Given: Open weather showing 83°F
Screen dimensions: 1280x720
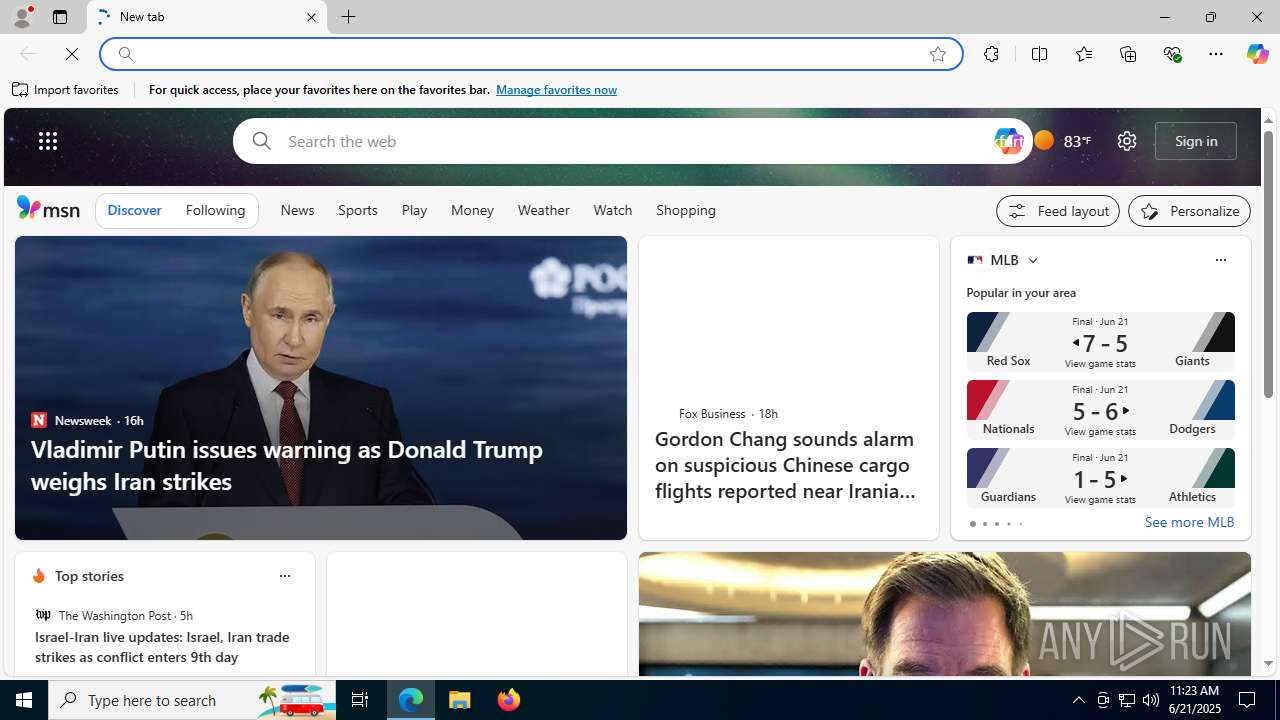Looking at the screenshot, I should tap(1062, 141).
